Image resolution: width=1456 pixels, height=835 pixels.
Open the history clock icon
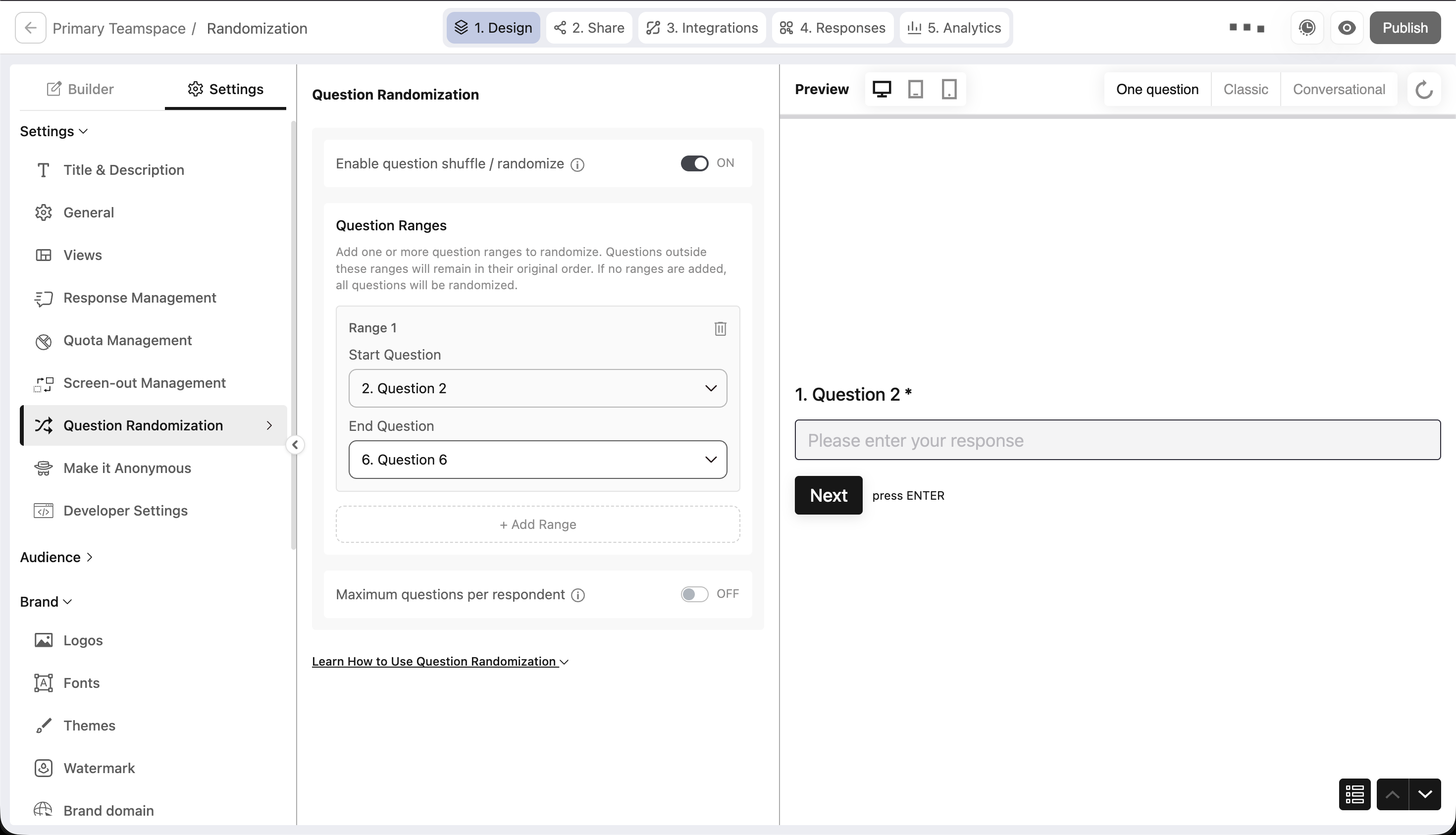(1307, 28)
